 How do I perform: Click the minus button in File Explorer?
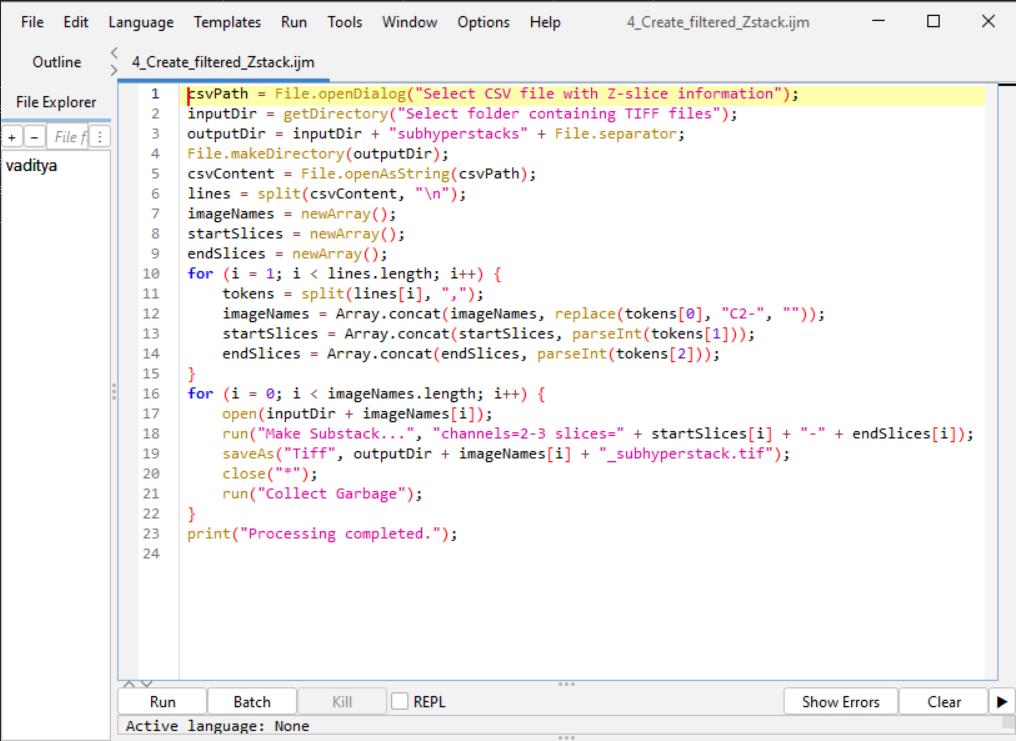(x=34, y=137)
